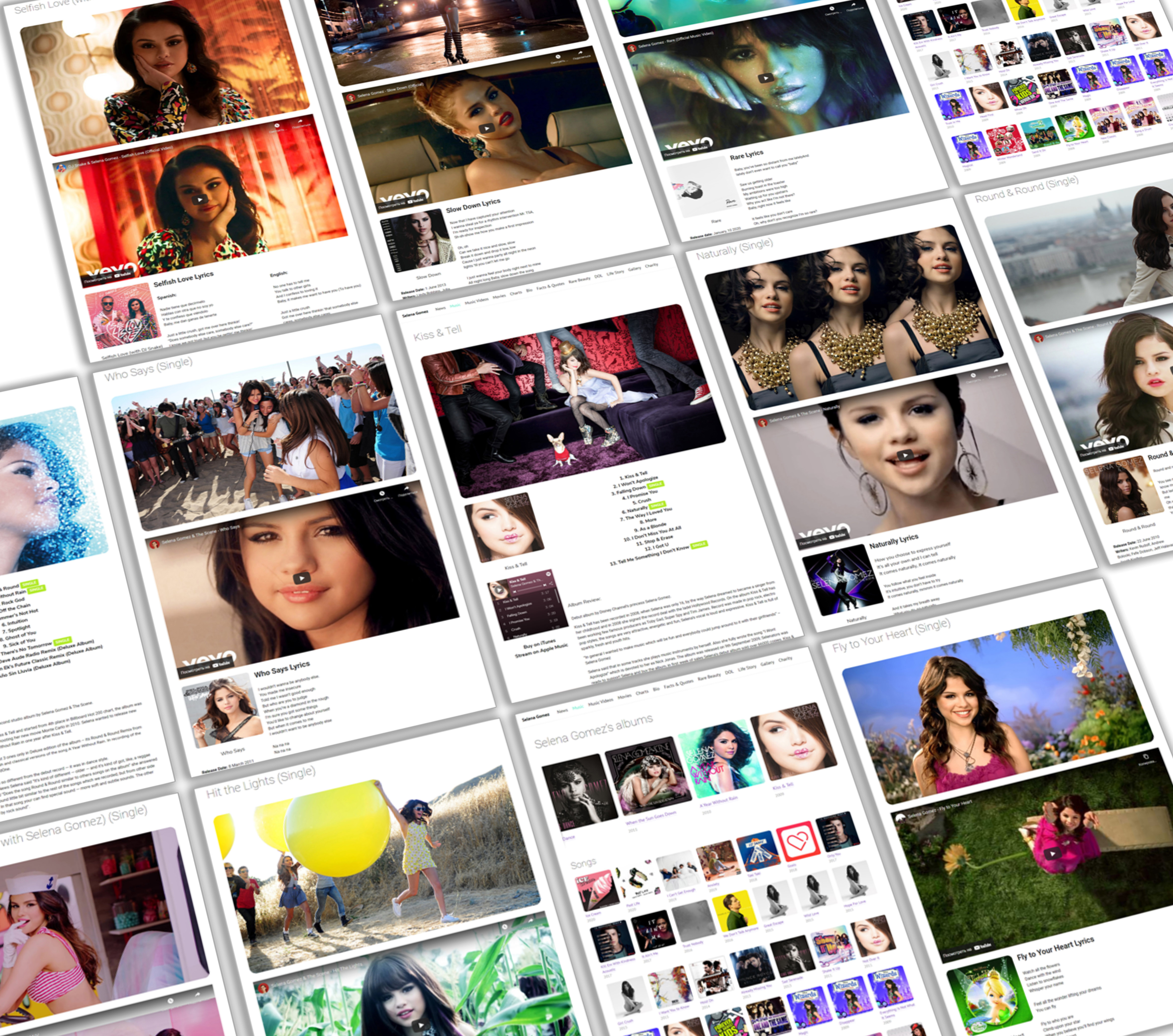Viewport: 1173px width, 1036px height.
Task: Play the Slow Down official video
Action: [486, 128]
